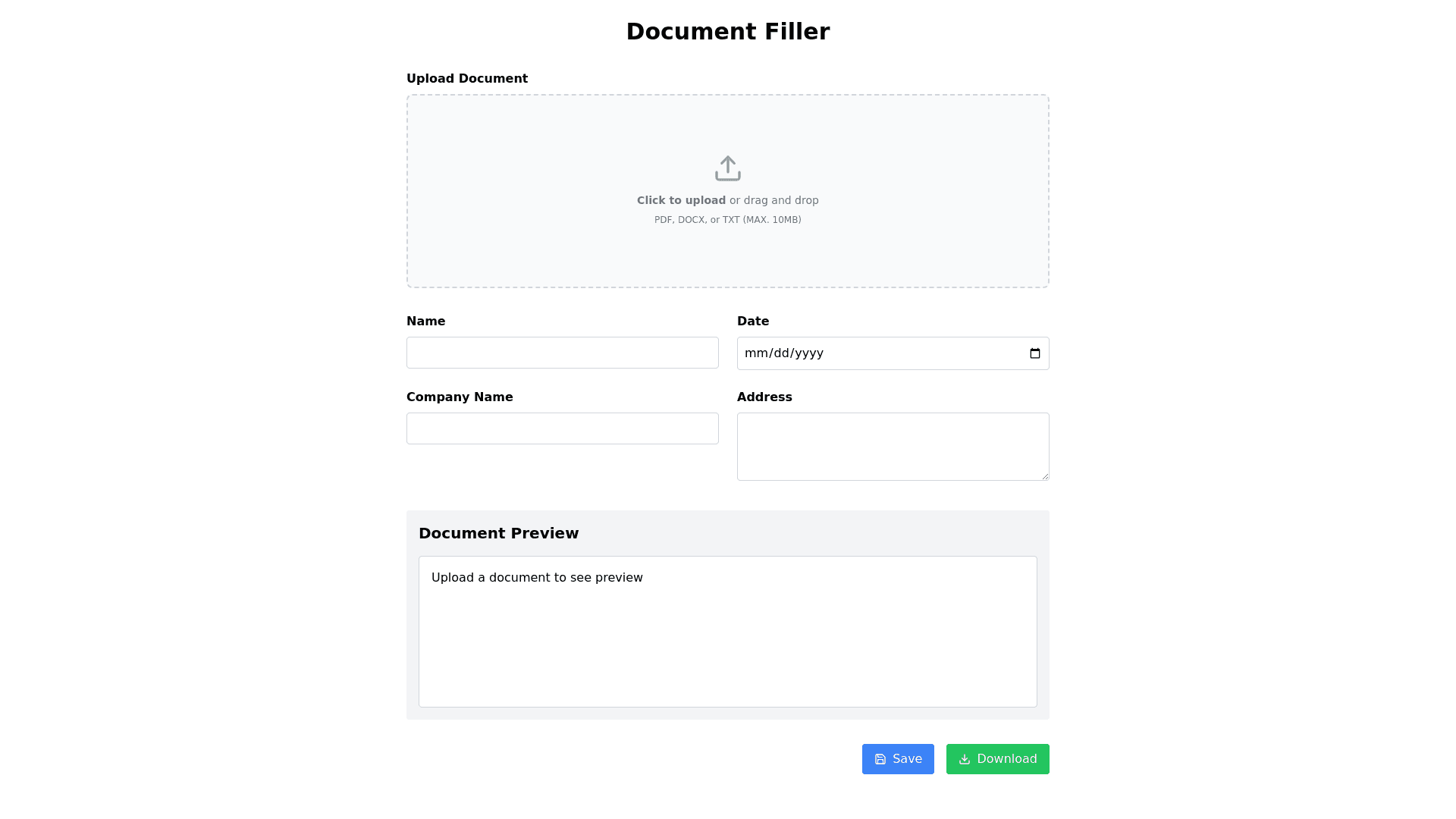Focus the Company Name input field
Viewport: 1456px width, 819px height.
(x=562, y=428)
